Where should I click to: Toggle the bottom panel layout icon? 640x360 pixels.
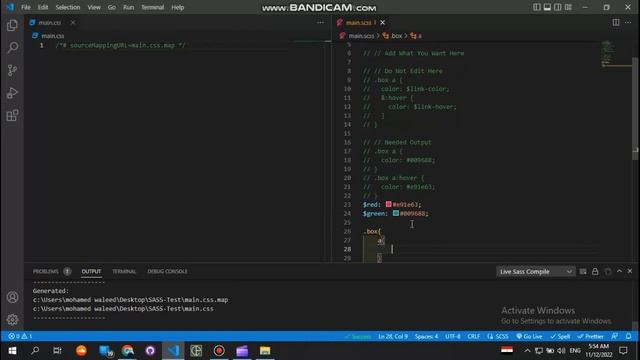click(547, 7)
